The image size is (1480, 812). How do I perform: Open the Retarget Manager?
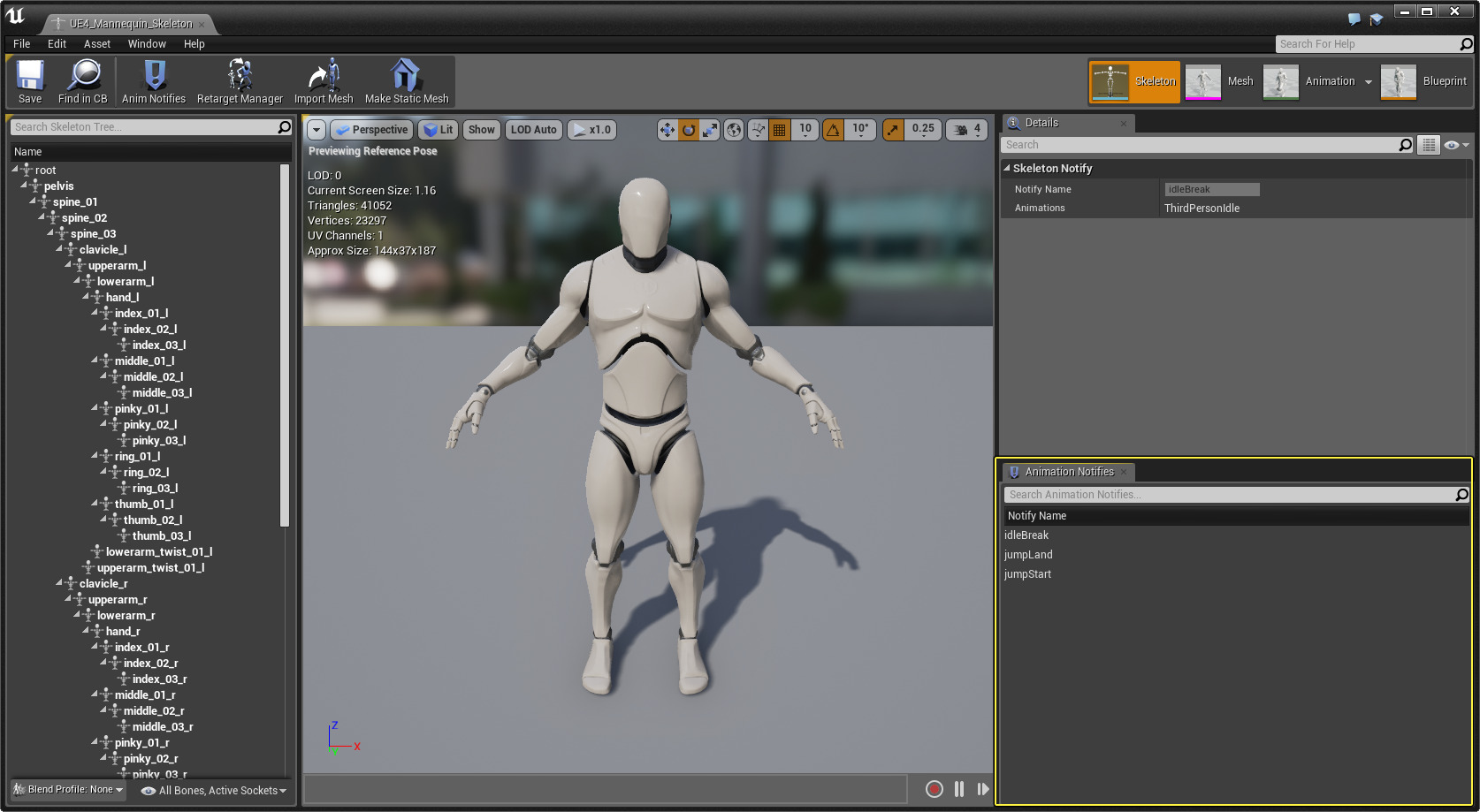[x=240, y=81]
